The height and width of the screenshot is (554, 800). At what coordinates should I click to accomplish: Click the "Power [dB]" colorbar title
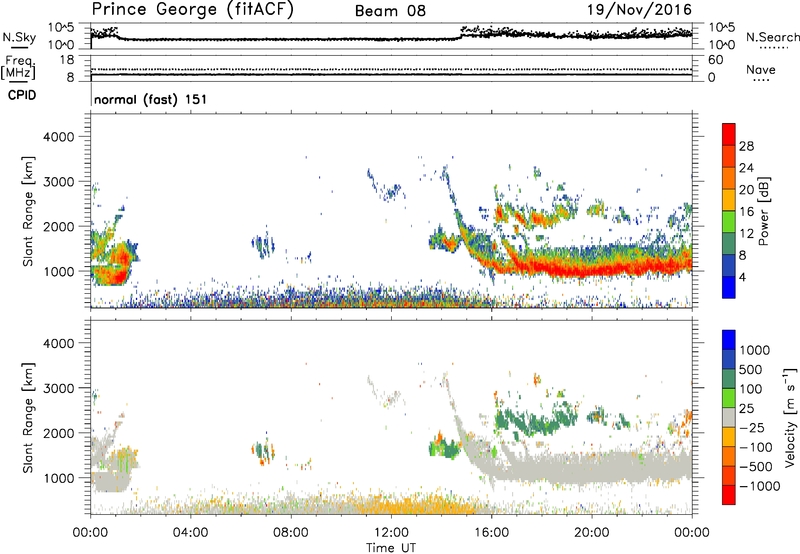click(x=763, y=212)
